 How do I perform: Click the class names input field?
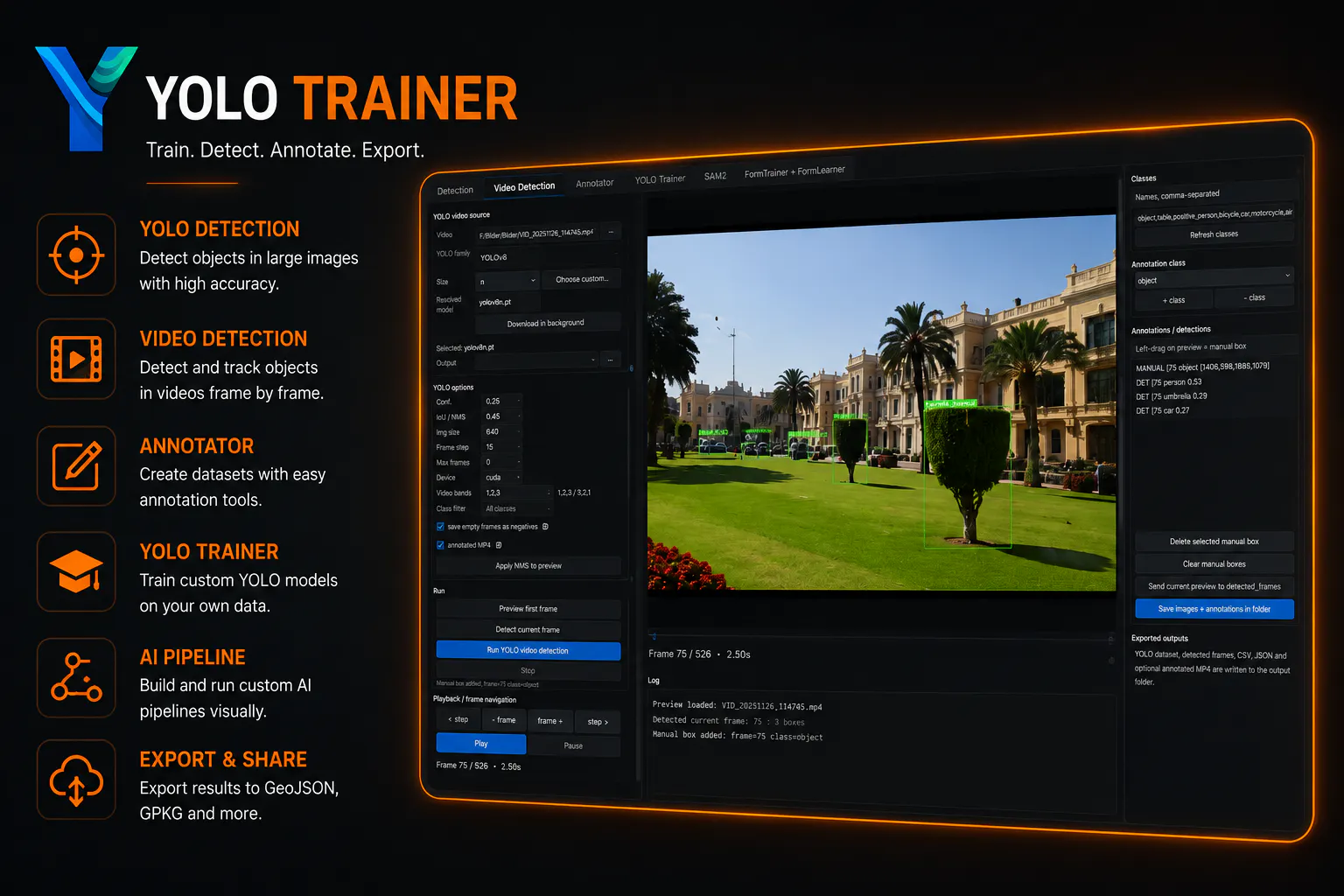pos(1214,214)
